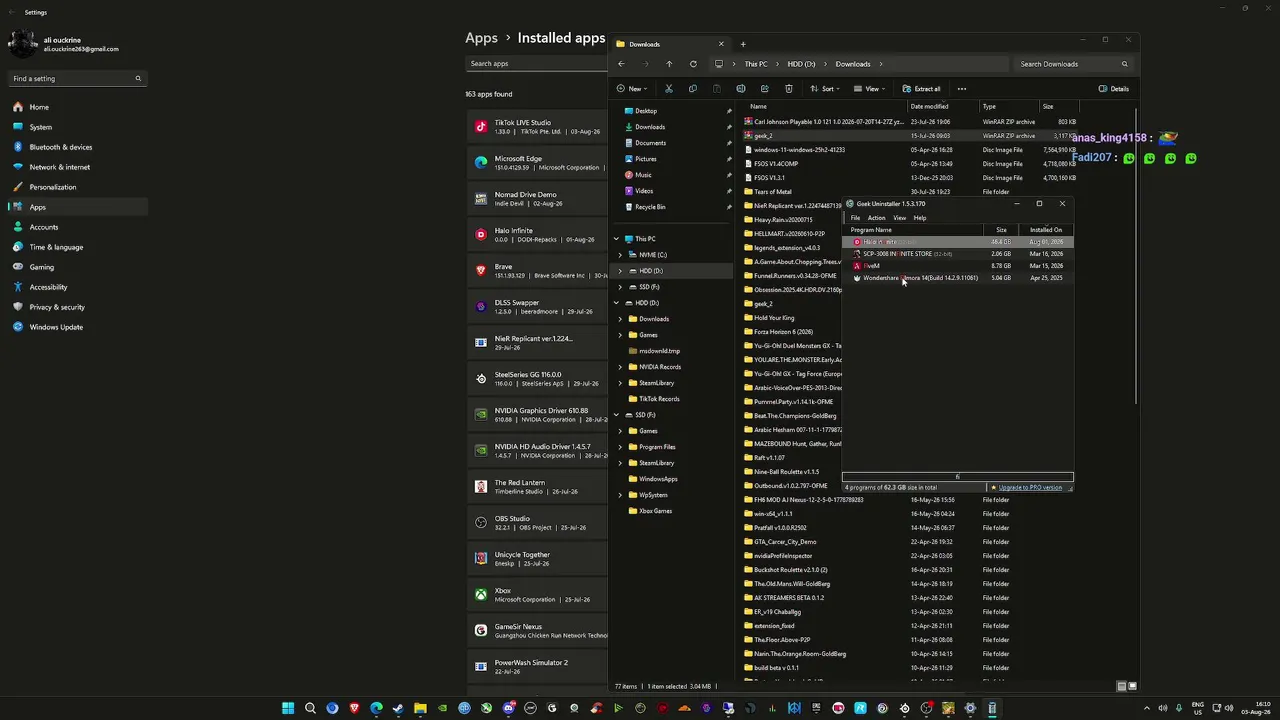Image resolution: width=1280 pixels, height=720 pixels.
Task: Click This PC in address breadcrumb
Action: (x=756, y=64)
